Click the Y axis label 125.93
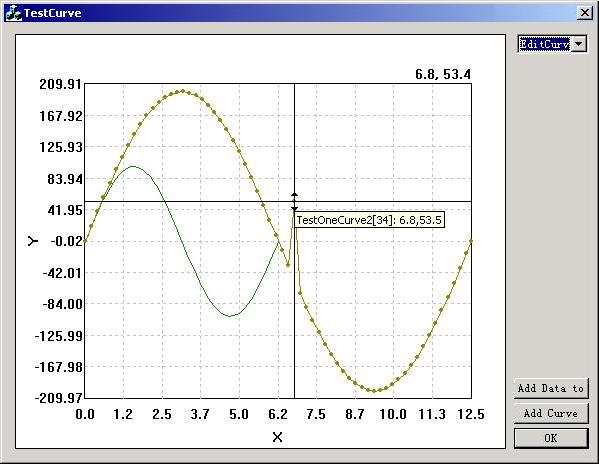Image resolution: width=599 pixels, height=464 pixels. click(x=61, y=147)
